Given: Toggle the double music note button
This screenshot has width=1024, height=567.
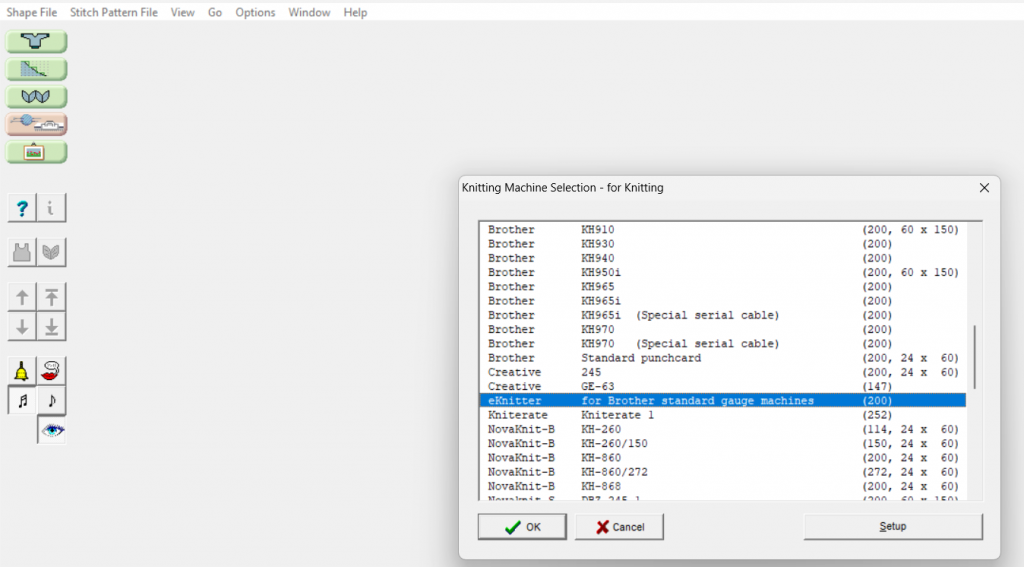Looking at the screenshot, I should [22, 401].
